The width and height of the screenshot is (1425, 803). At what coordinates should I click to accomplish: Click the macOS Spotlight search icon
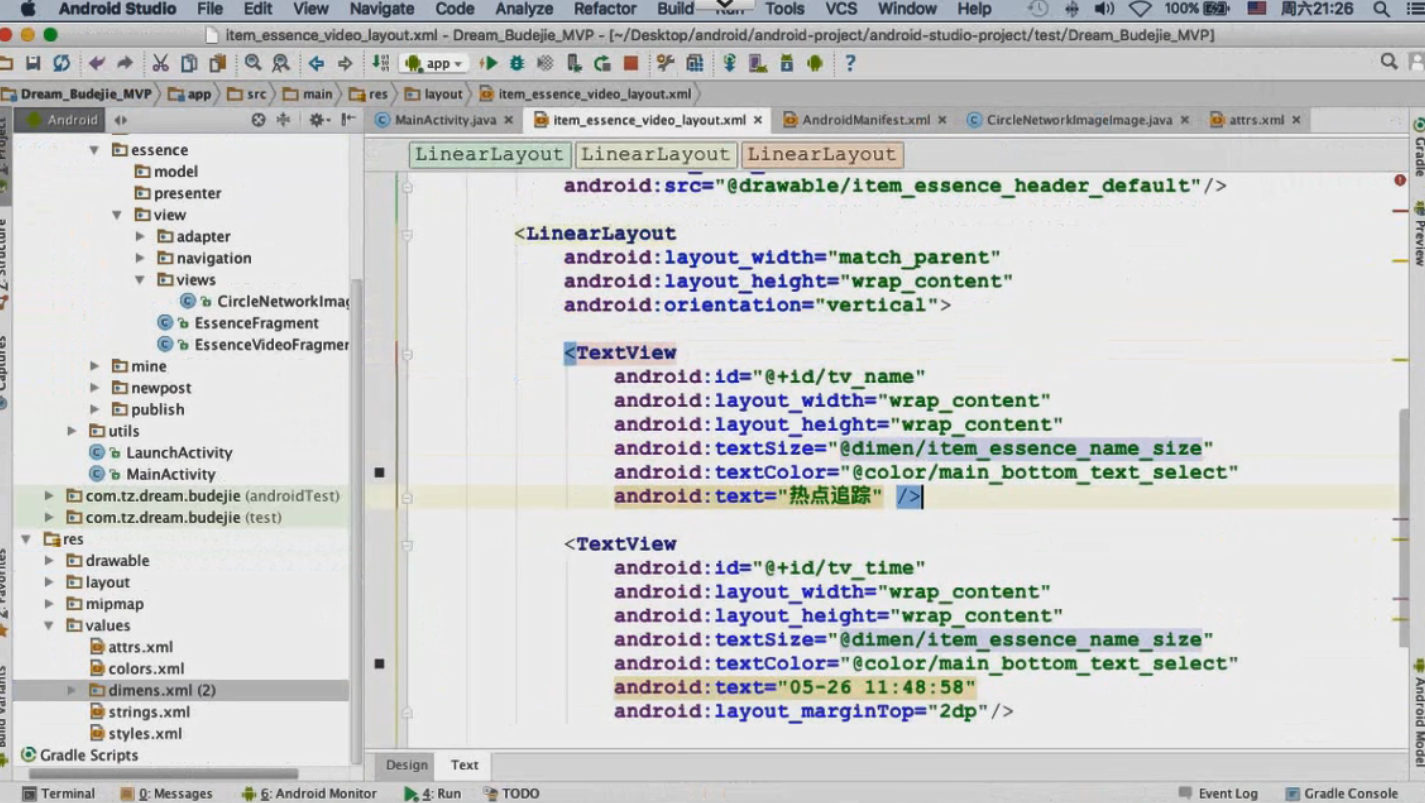tap(1381, 9)
